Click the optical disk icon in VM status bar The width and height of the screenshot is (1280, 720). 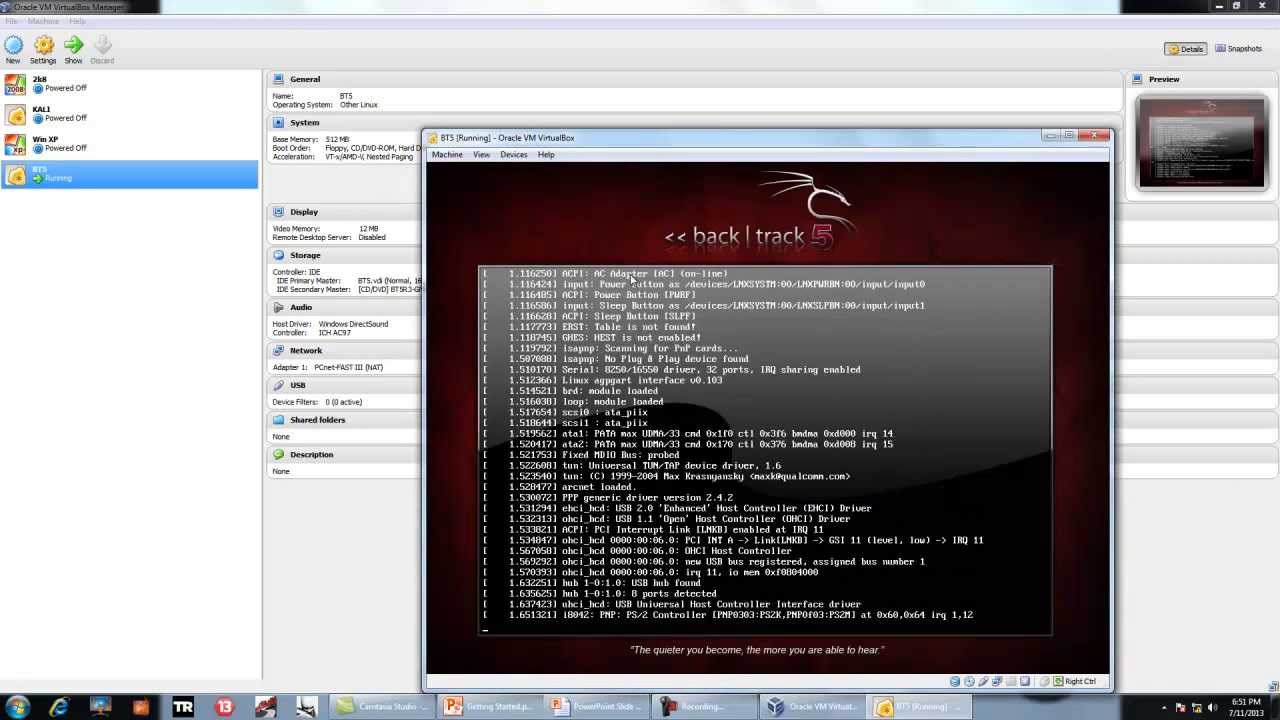[x=969, y=681]
